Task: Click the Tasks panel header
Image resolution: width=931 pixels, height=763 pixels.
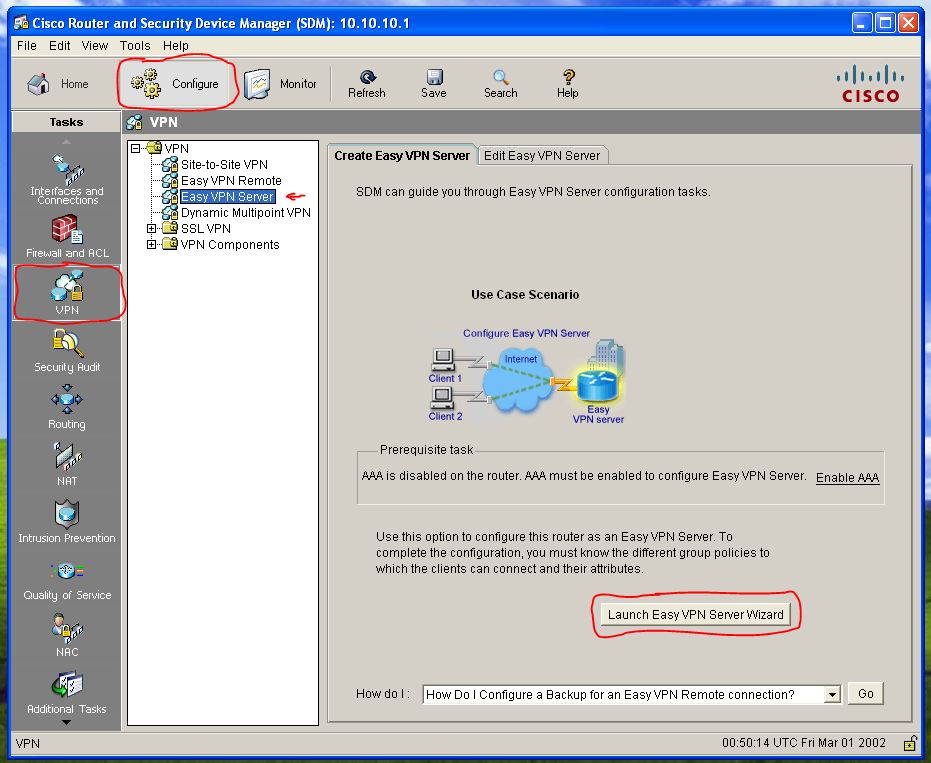Action: tap(66, 122)
